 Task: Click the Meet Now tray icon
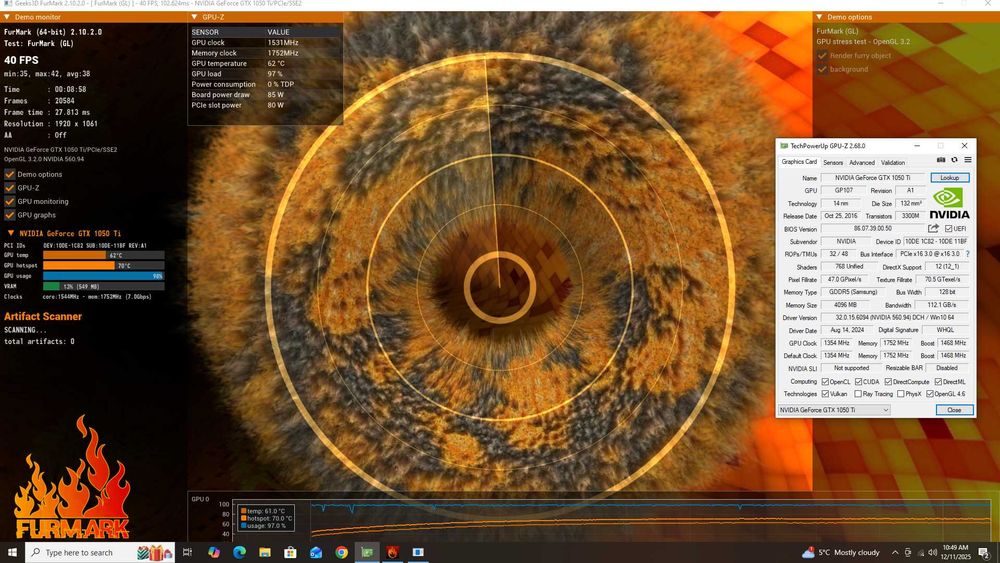tap(908, 553)
